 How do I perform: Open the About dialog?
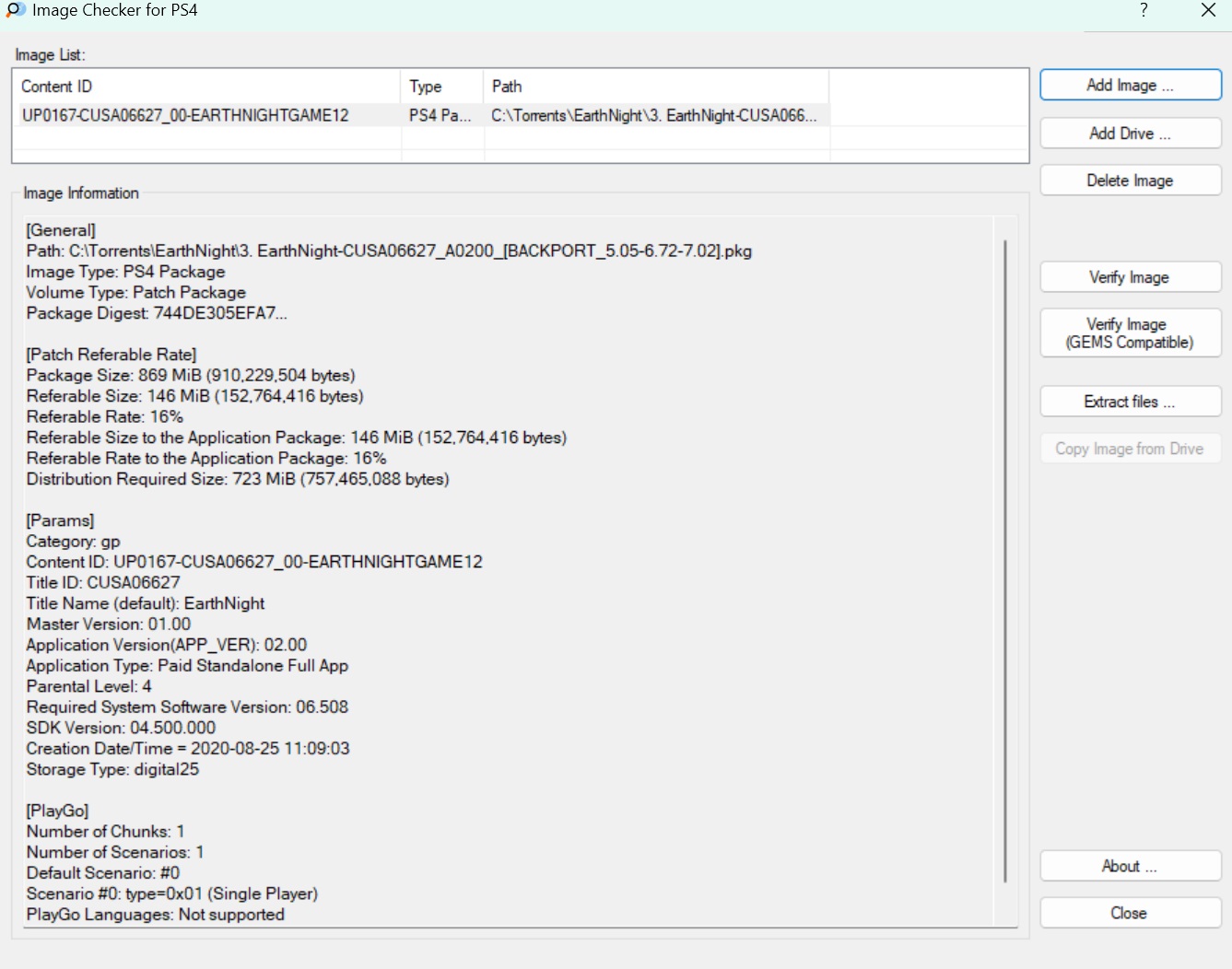click(1130, 866)
